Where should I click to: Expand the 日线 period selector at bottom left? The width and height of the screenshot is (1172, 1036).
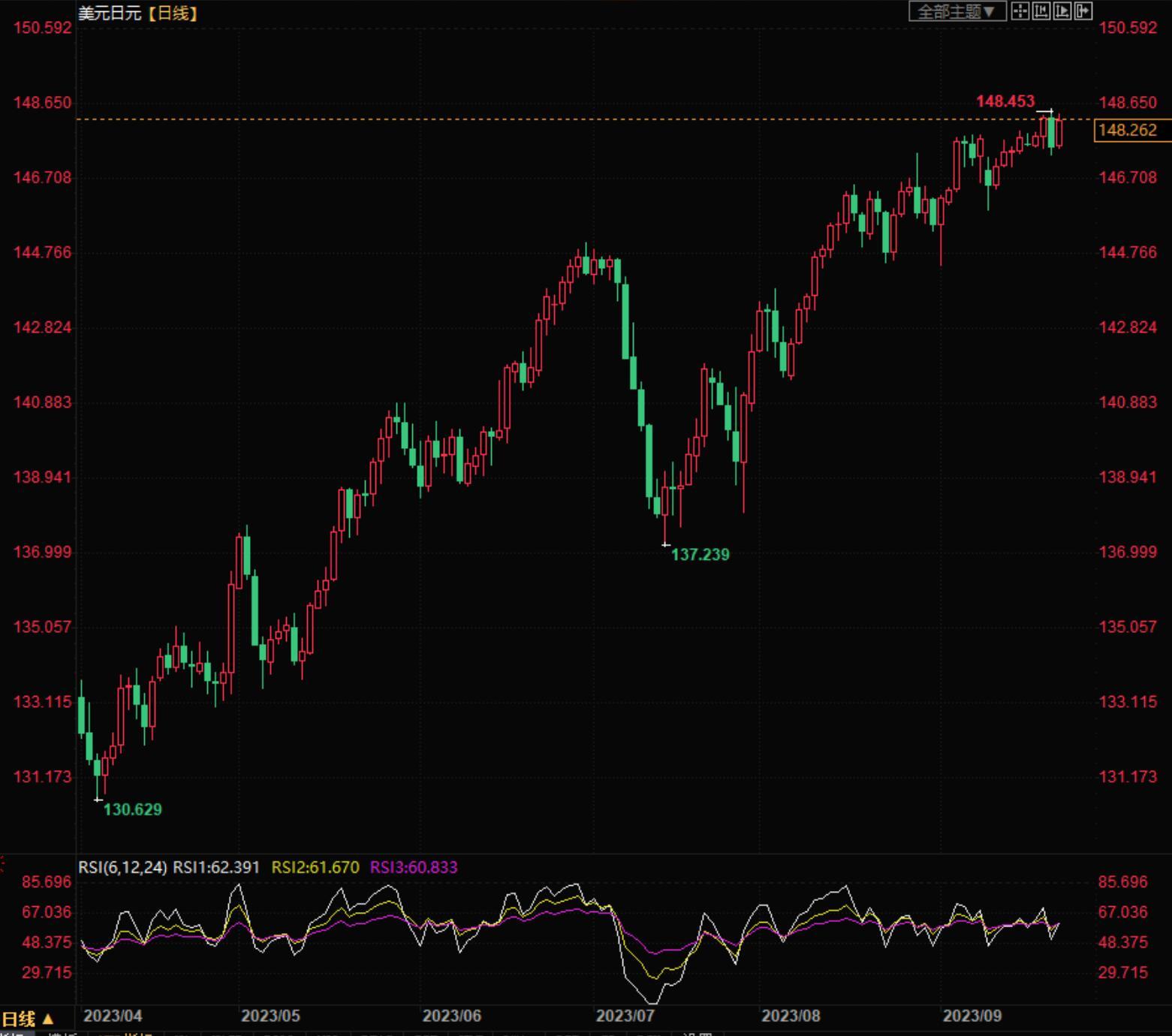28,1019
